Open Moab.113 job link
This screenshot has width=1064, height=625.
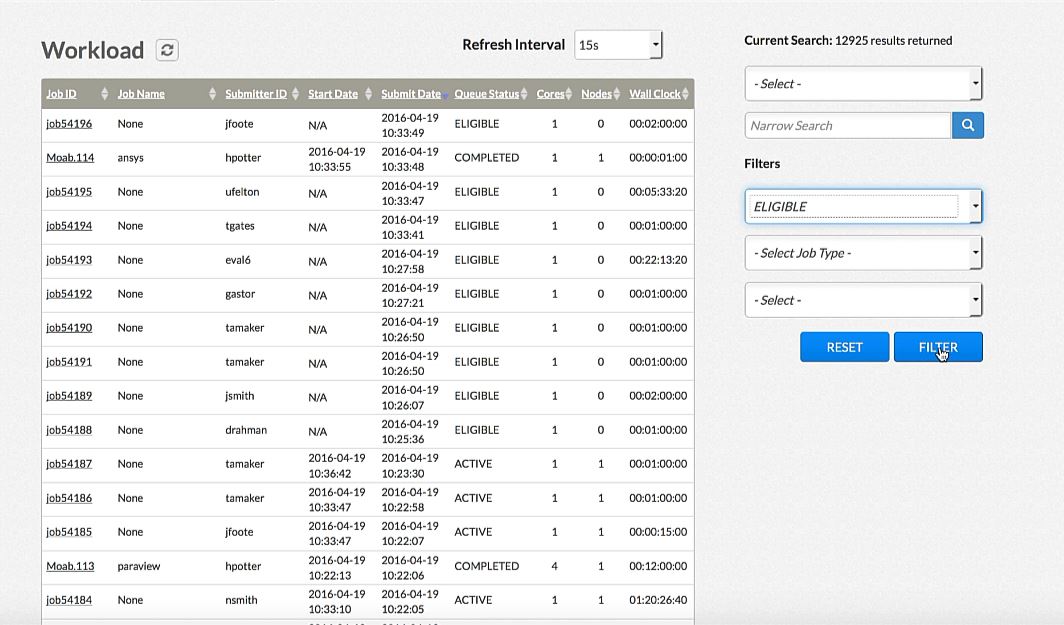pos(70,566)
